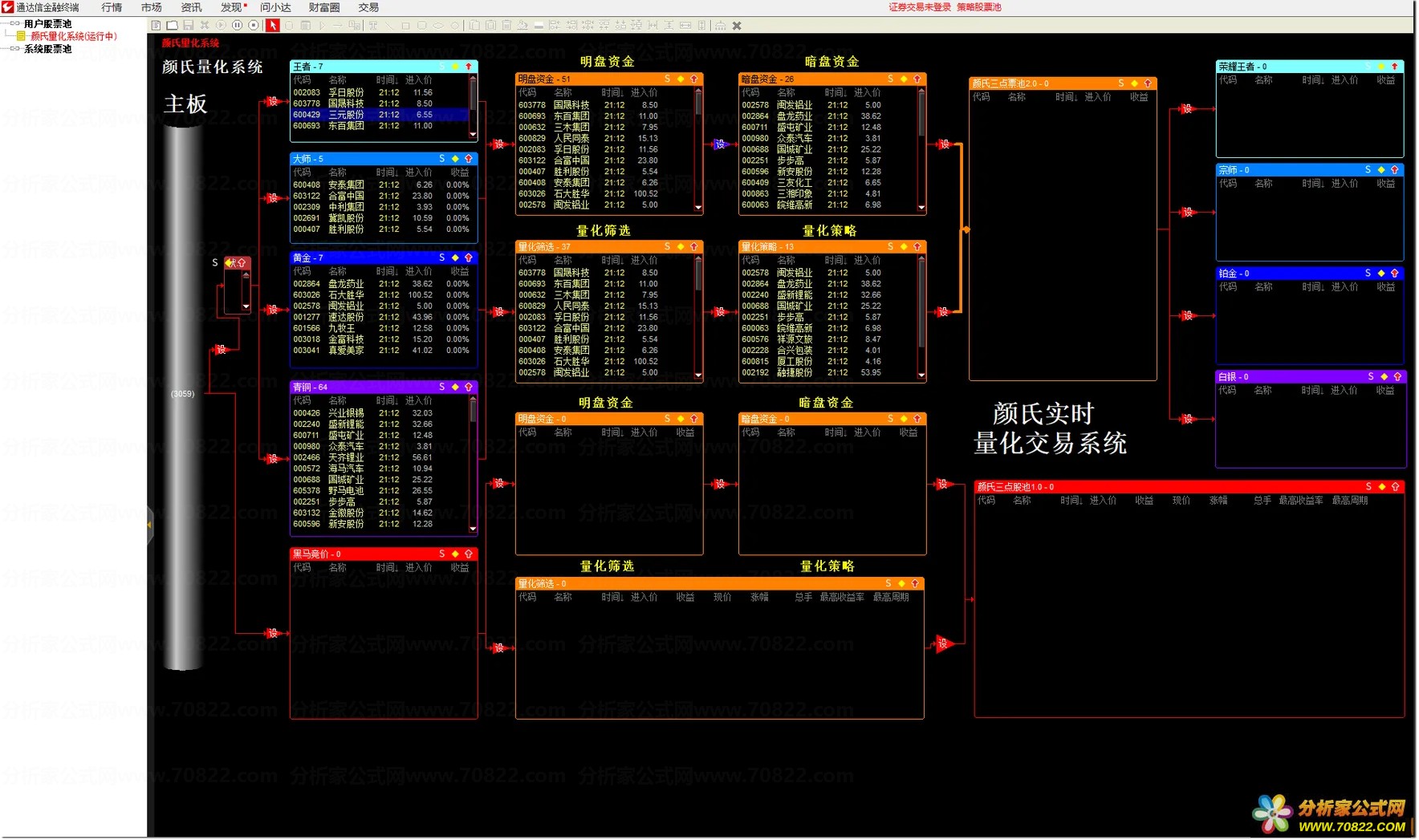Screen dimensions: 1419x840
Task: Select the rectangle shape tool
Action: coord(405,26)
